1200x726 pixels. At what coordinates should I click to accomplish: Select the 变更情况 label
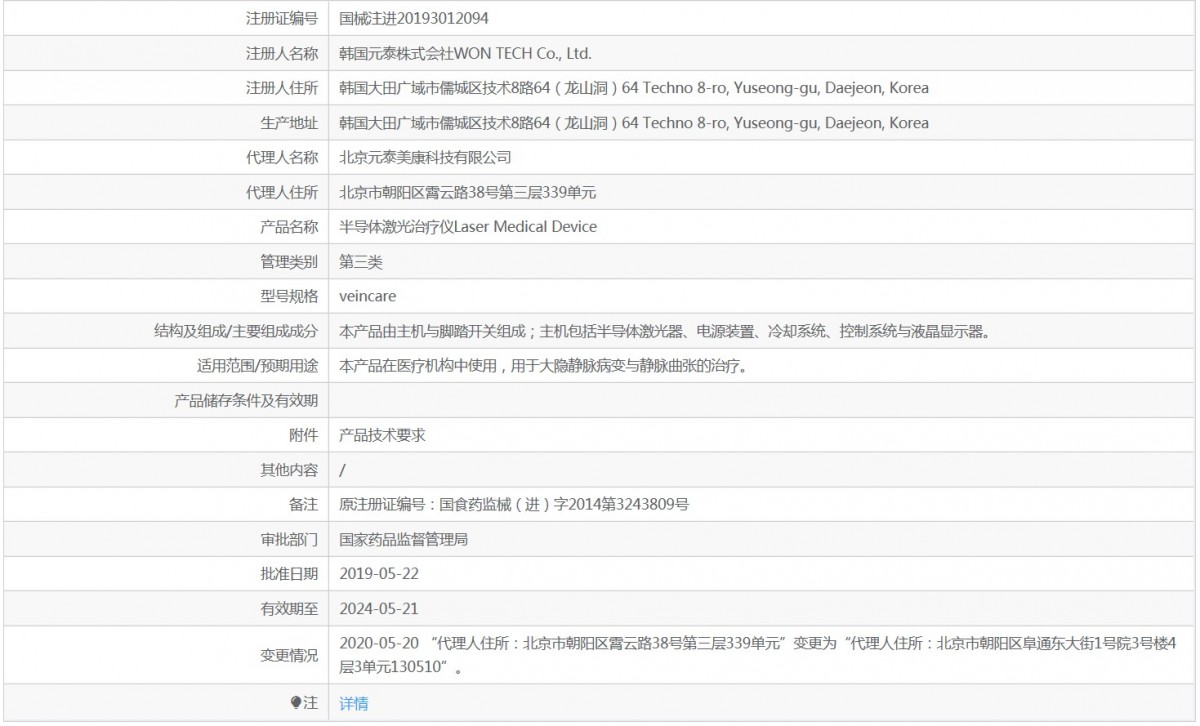point(289,656)
